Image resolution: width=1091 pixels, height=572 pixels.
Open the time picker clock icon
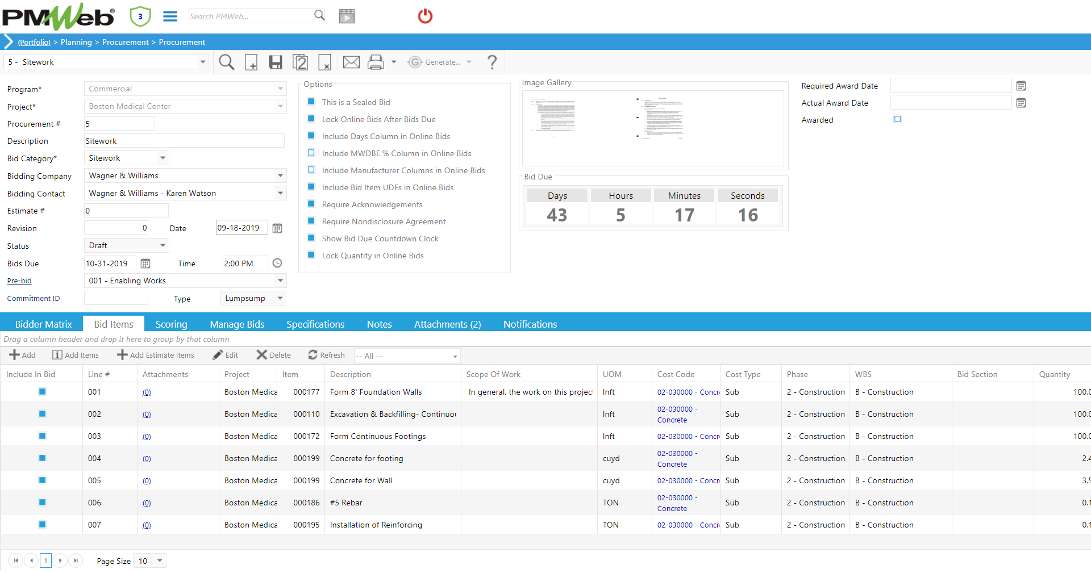pos(277,263)
